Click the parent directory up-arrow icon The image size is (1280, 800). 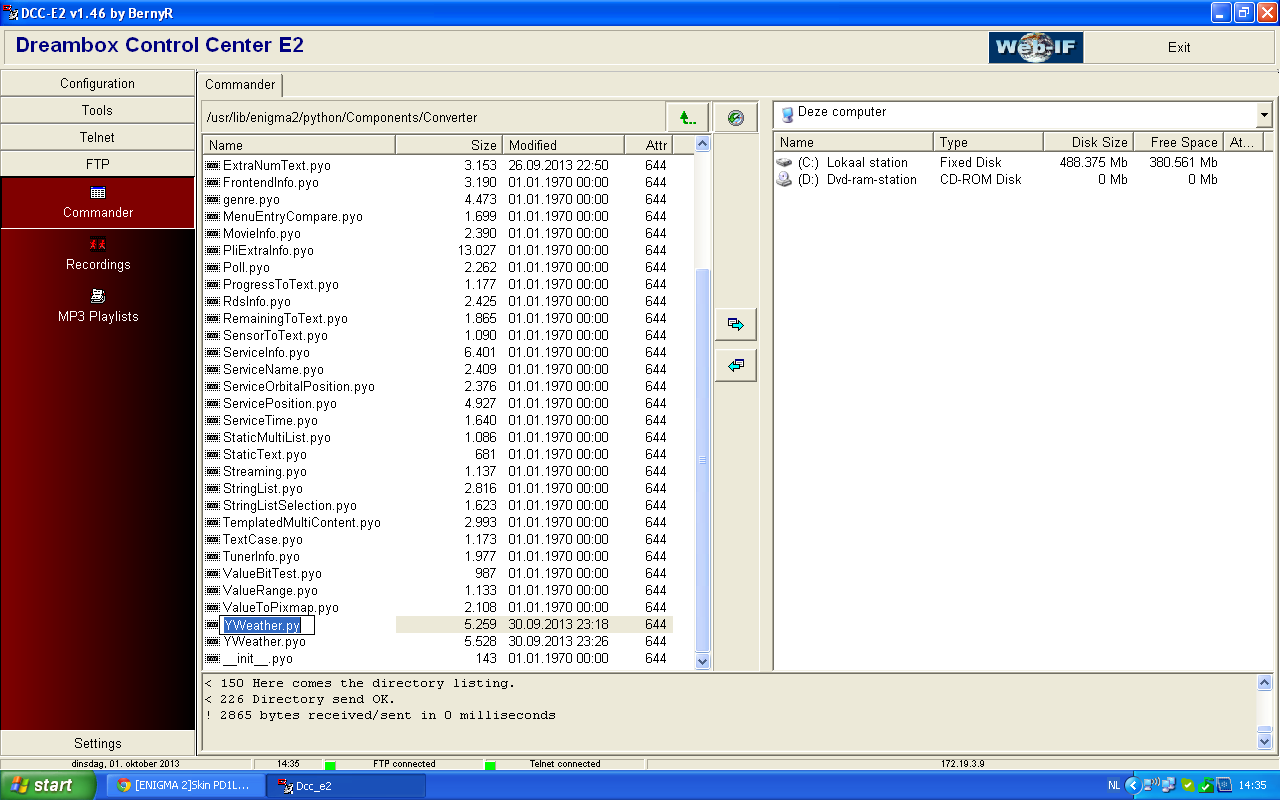tap(687, 118)
